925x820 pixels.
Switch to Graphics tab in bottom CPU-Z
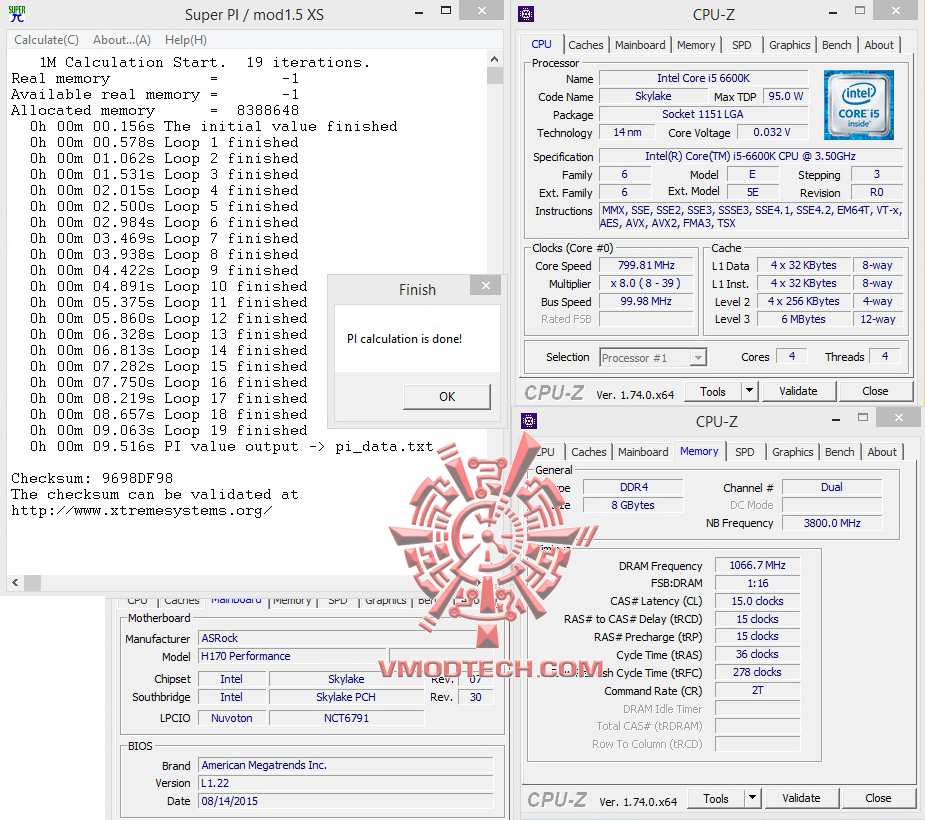[x=792, y=452]
